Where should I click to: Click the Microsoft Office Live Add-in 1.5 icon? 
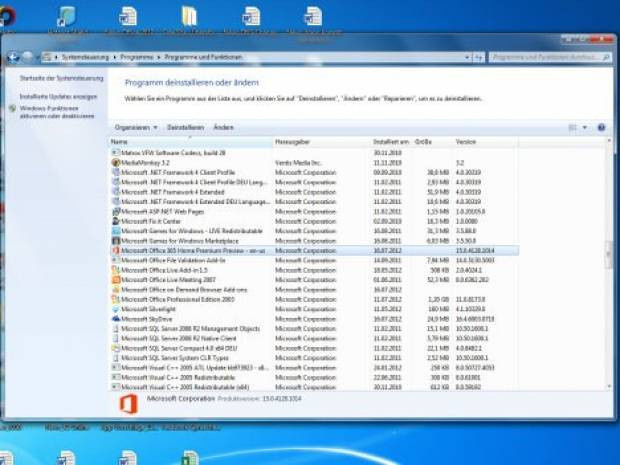115,270
